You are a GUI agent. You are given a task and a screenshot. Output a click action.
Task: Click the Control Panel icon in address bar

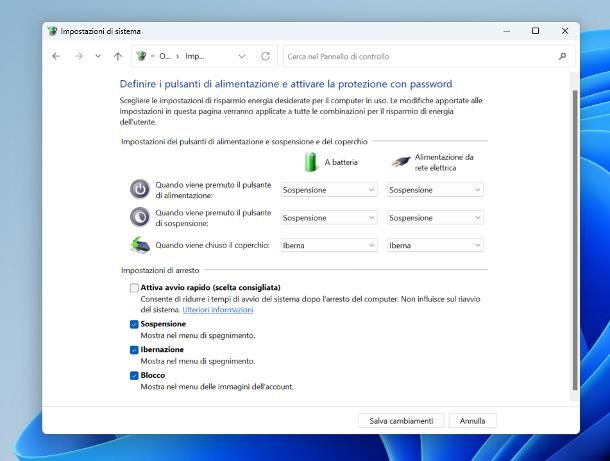(x=141, y=56)
